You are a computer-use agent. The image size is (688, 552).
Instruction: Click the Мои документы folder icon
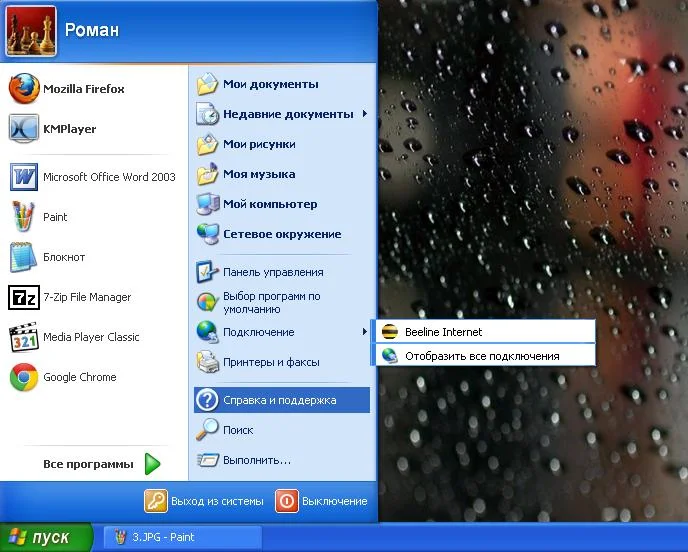207,84
